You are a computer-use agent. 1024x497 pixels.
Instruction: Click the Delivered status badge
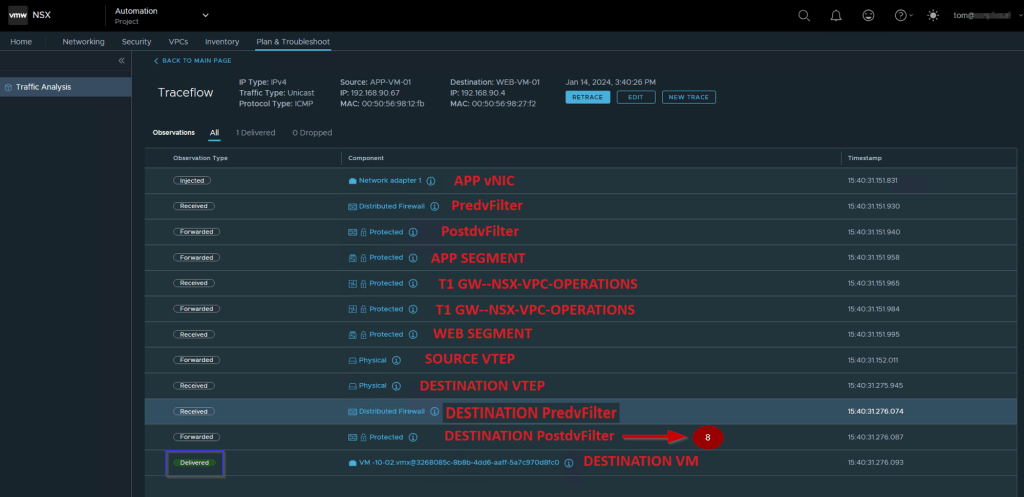pyautogui.click(x=196, y=463)
